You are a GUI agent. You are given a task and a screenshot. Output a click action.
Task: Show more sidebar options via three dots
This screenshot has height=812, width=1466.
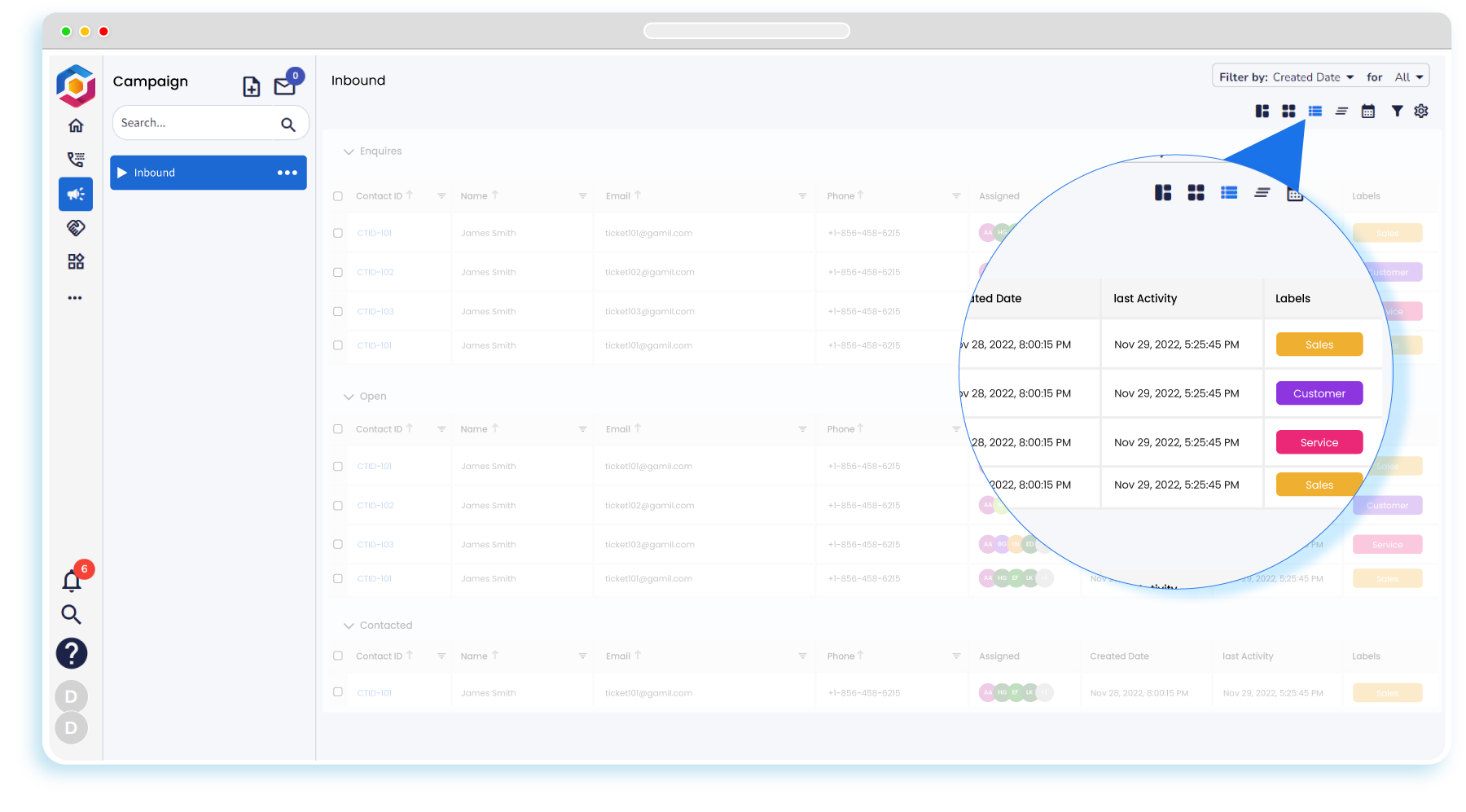click(x=75, y=298)
